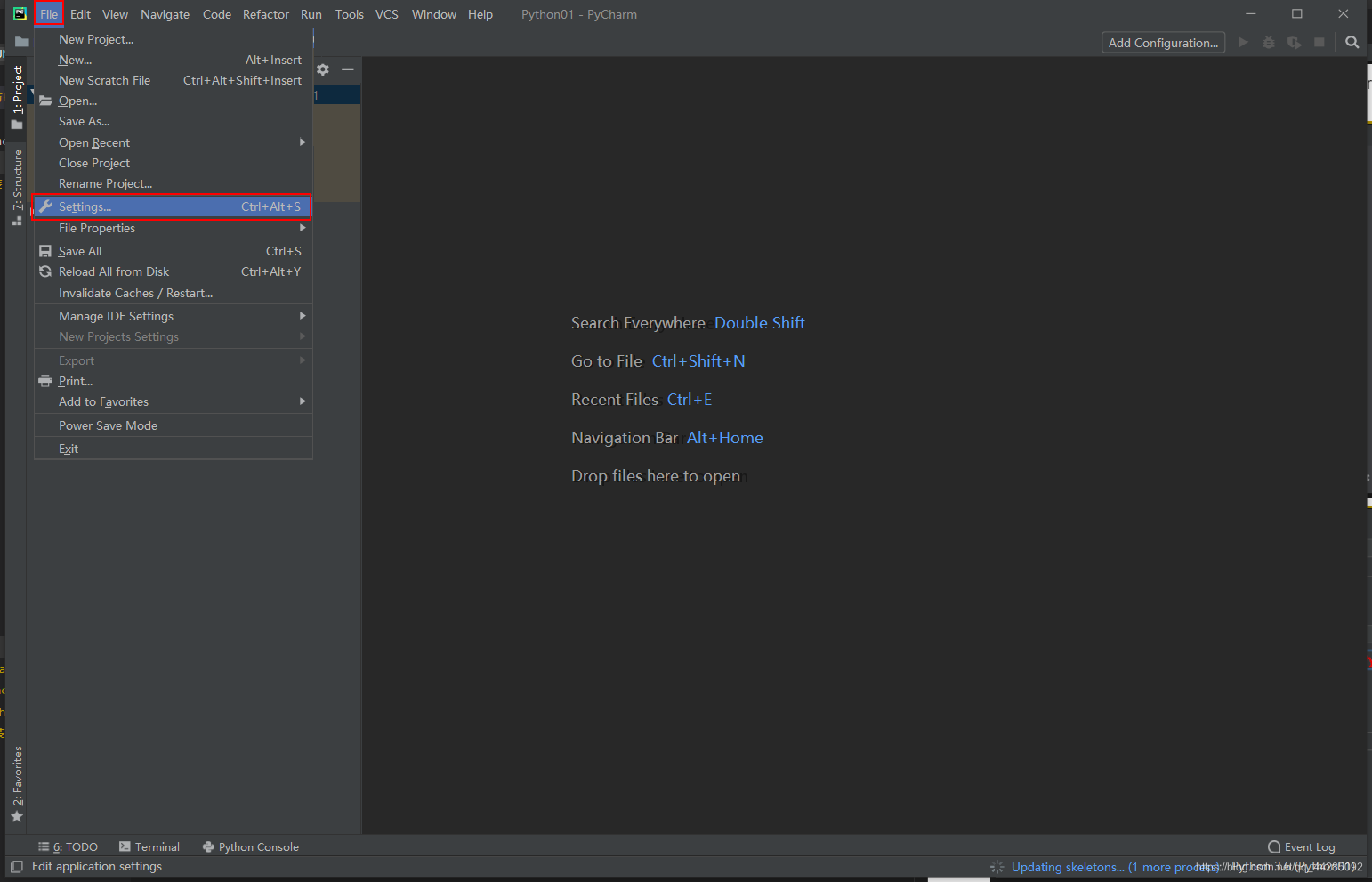Screen dimensions: 1372x882
Task: Open the View menu
Action: pos(115,14)
